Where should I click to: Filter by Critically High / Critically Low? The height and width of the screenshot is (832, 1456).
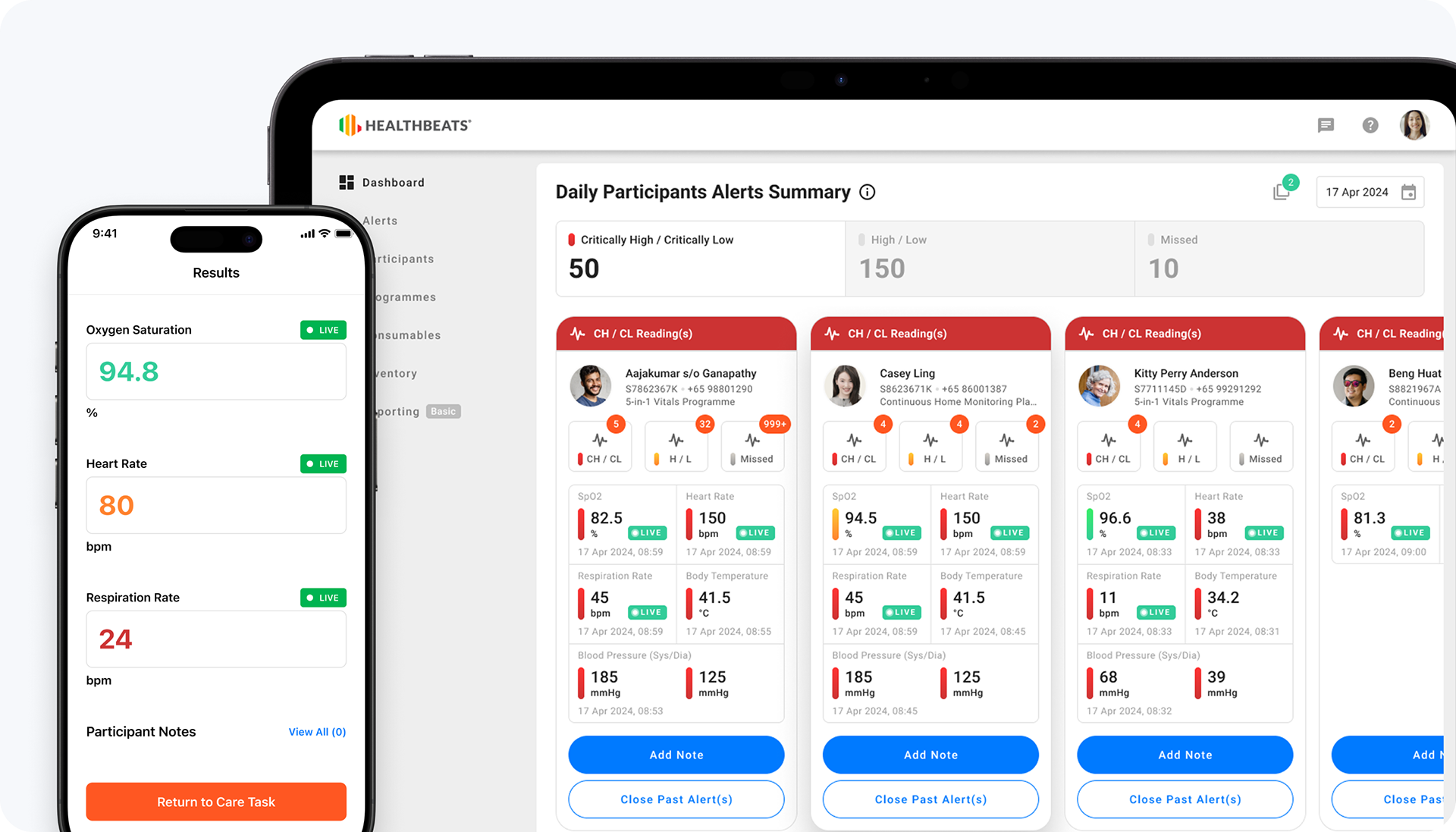(700, 258)
